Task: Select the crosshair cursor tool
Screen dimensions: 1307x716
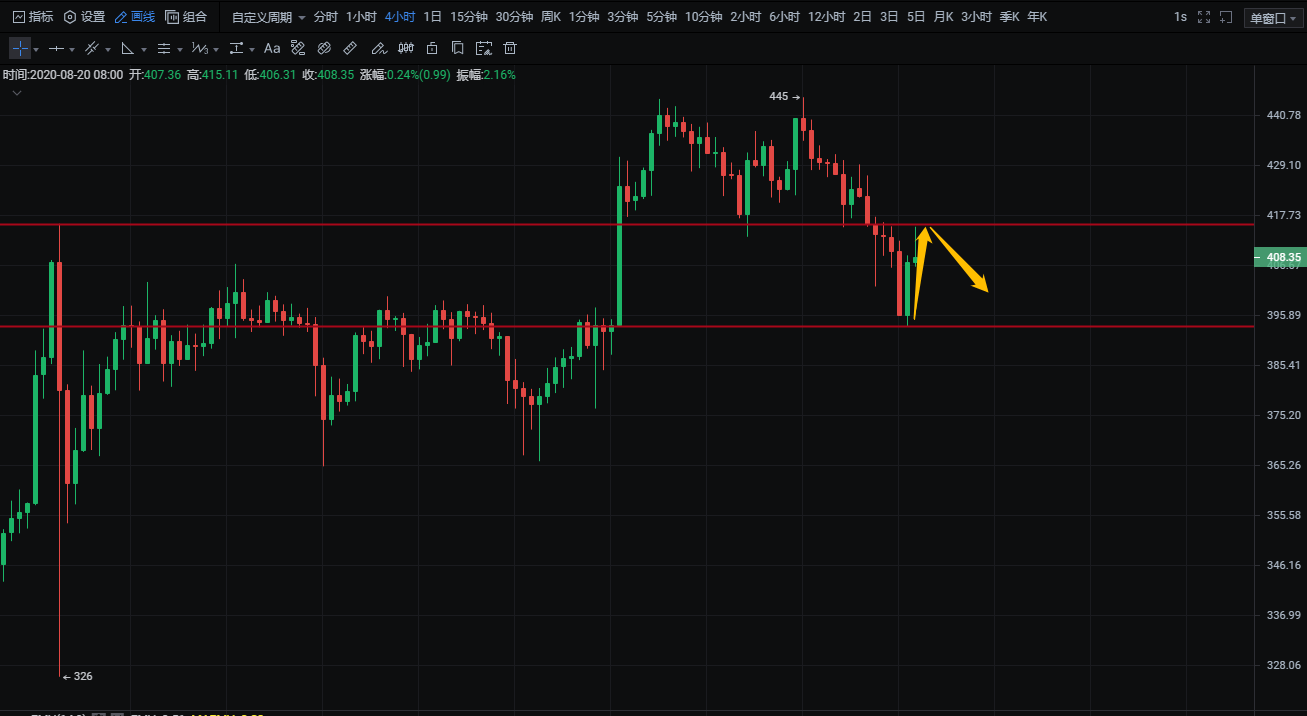Action: (20, 48)
